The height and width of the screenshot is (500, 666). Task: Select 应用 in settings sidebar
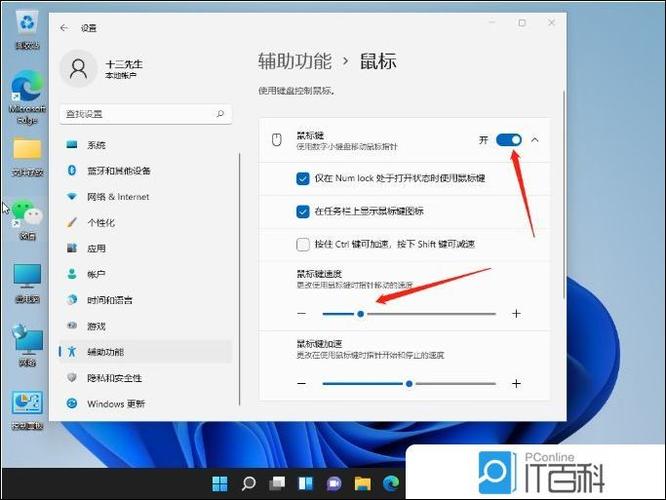pos(146,248)
